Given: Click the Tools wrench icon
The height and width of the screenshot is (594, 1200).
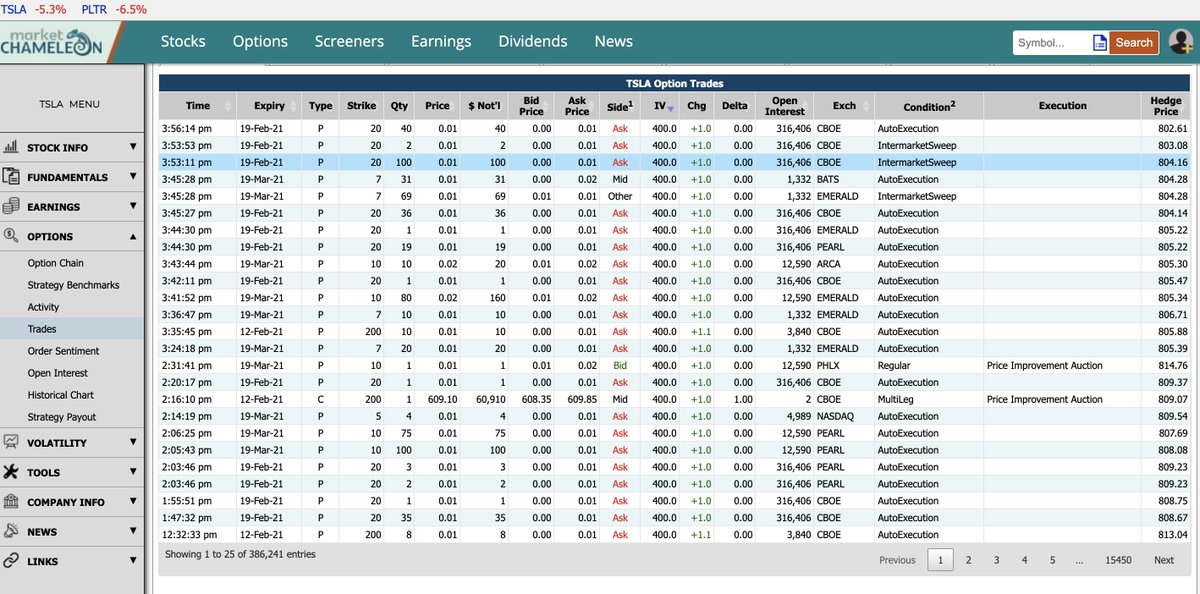Looking at the screenshot, I should [x=11, y=472].
